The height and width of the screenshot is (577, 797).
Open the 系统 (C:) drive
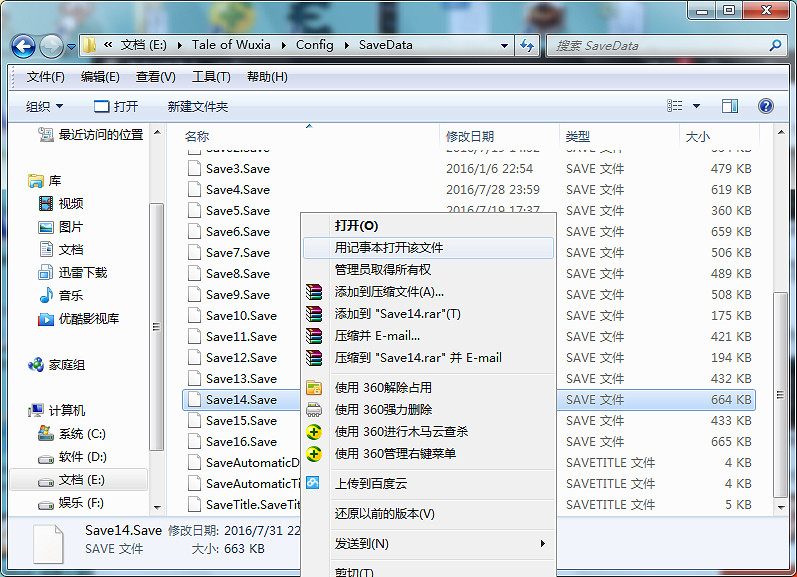[x=81, y=434]
